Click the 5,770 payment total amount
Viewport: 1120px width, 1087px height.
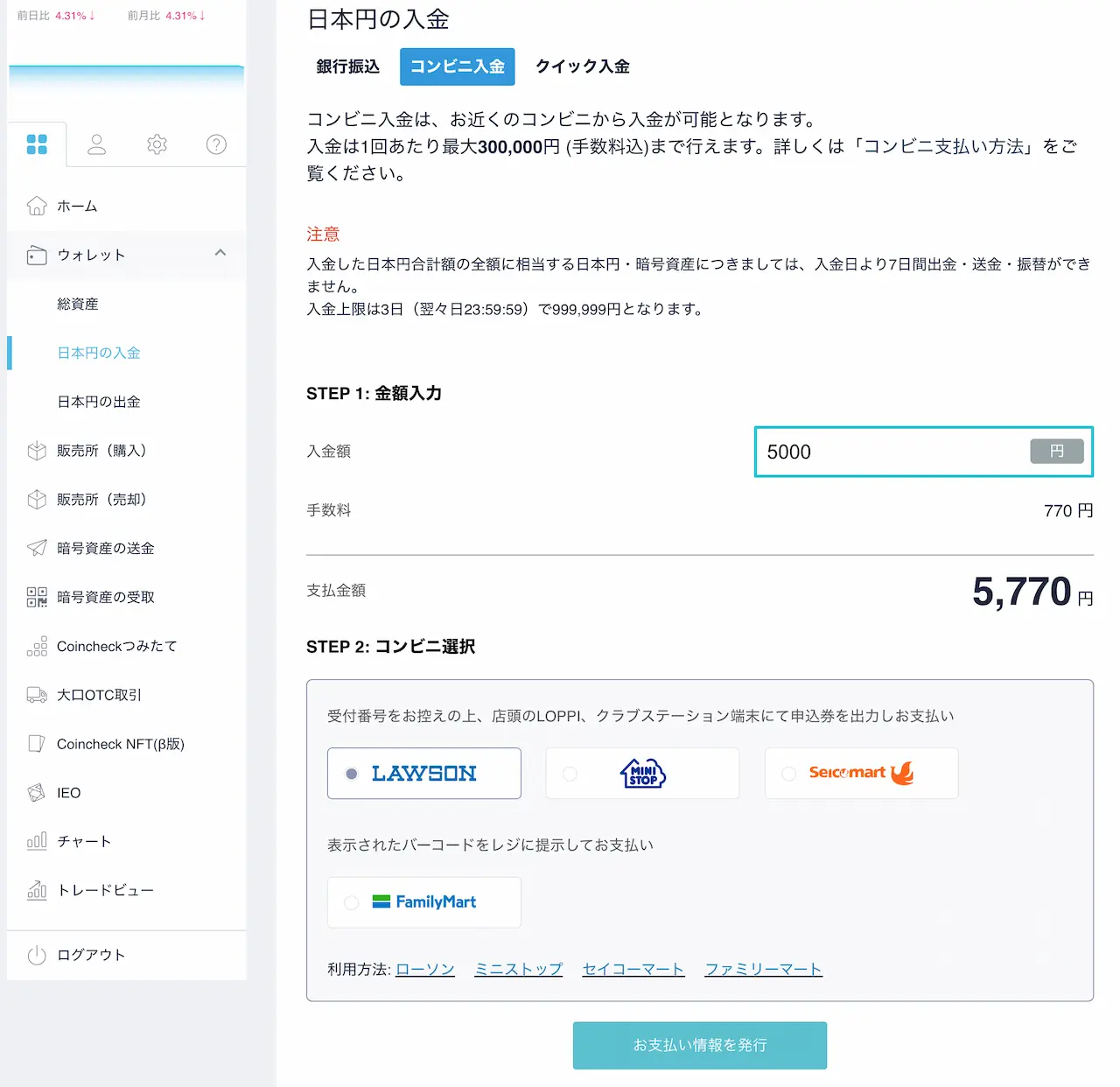point(1022,592)
